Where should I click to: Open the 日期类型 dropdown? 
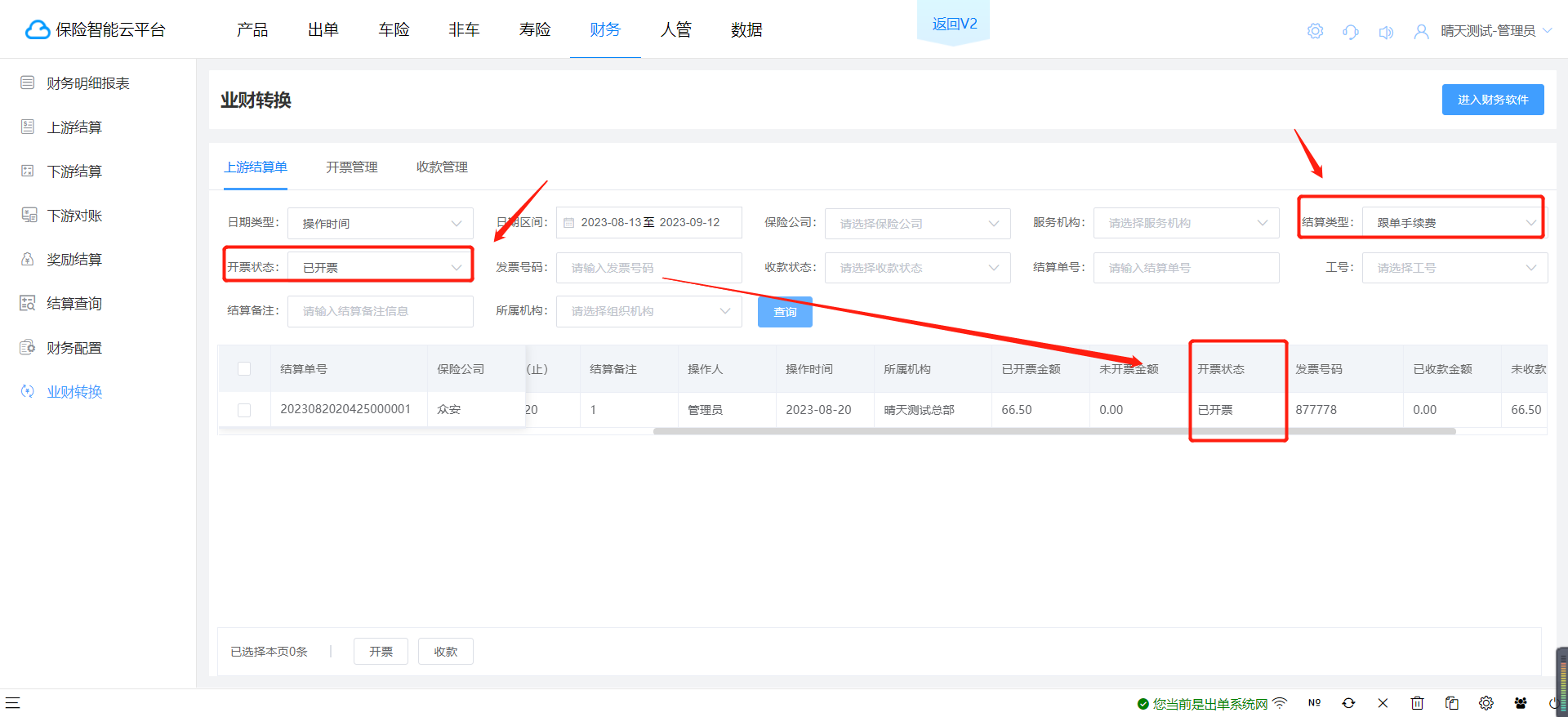381,223
